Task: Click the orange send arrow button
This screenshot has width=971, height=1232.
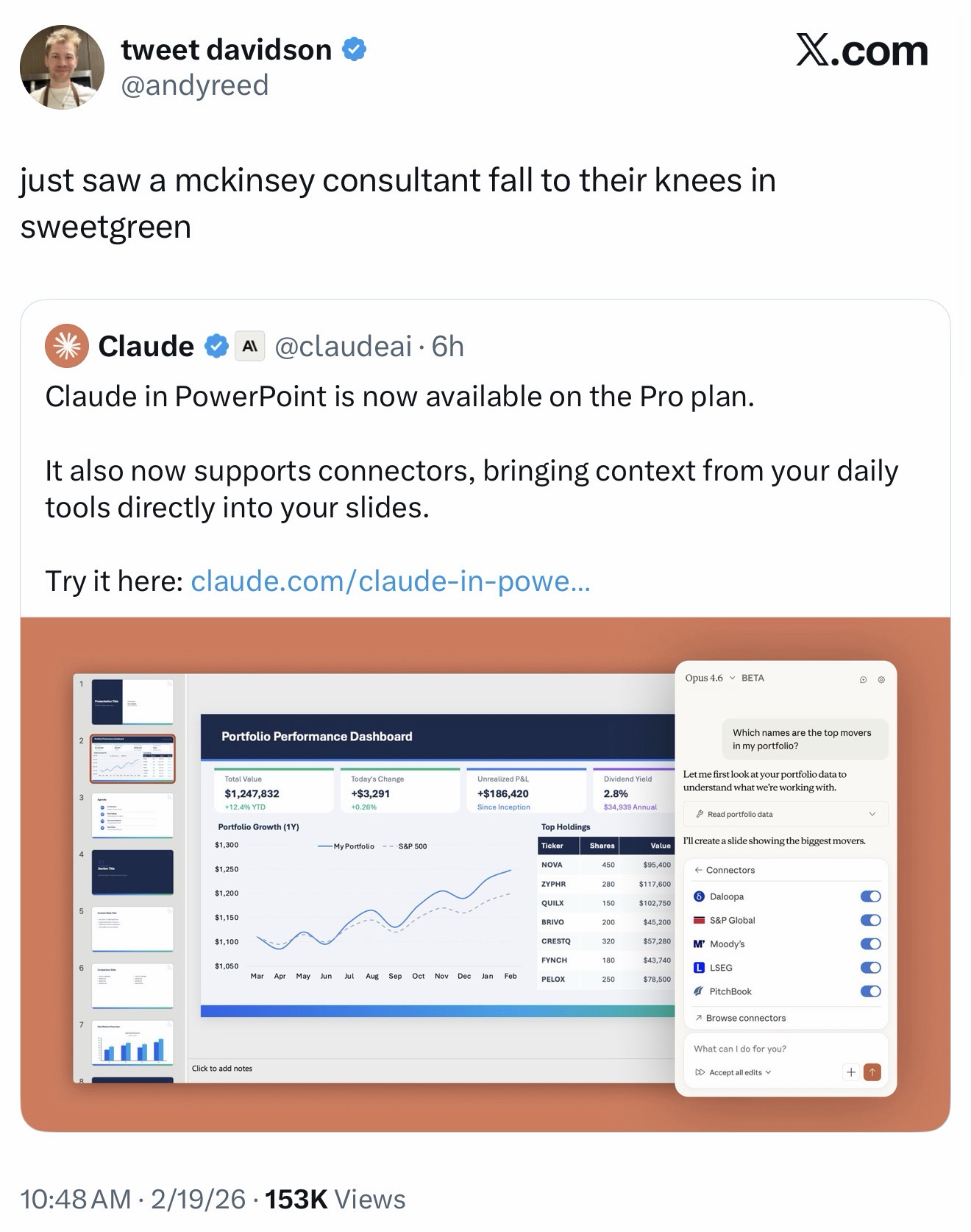Action: tap(872, 1072)
